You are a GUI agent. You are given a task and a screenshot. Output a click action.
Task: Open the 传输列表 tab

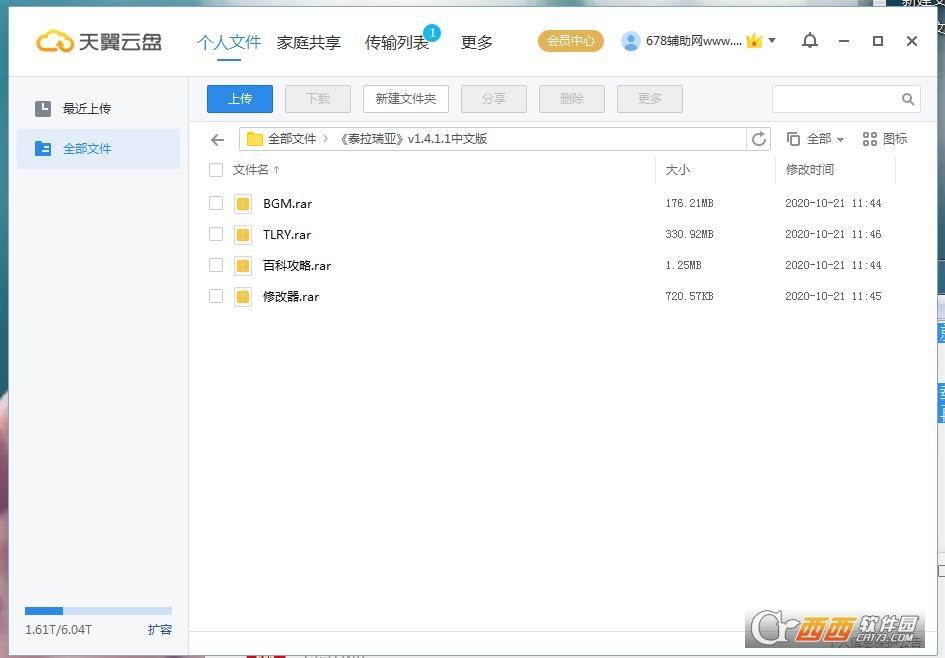pos(397,42)
